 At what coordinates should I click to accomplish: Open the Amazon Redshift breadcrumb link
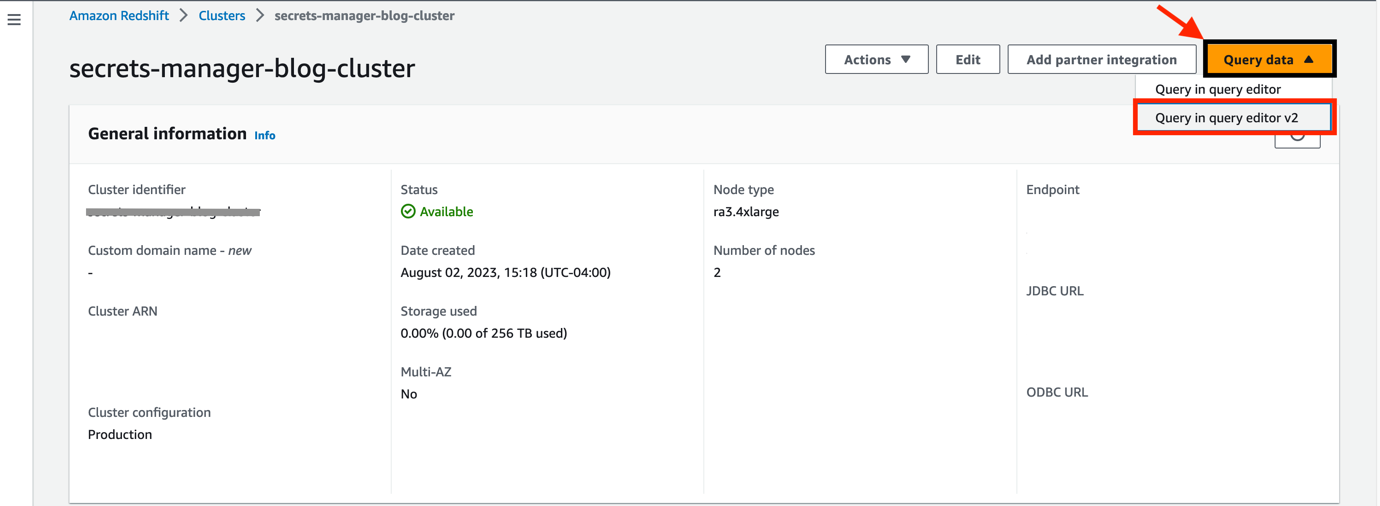(x=119, y=16)
